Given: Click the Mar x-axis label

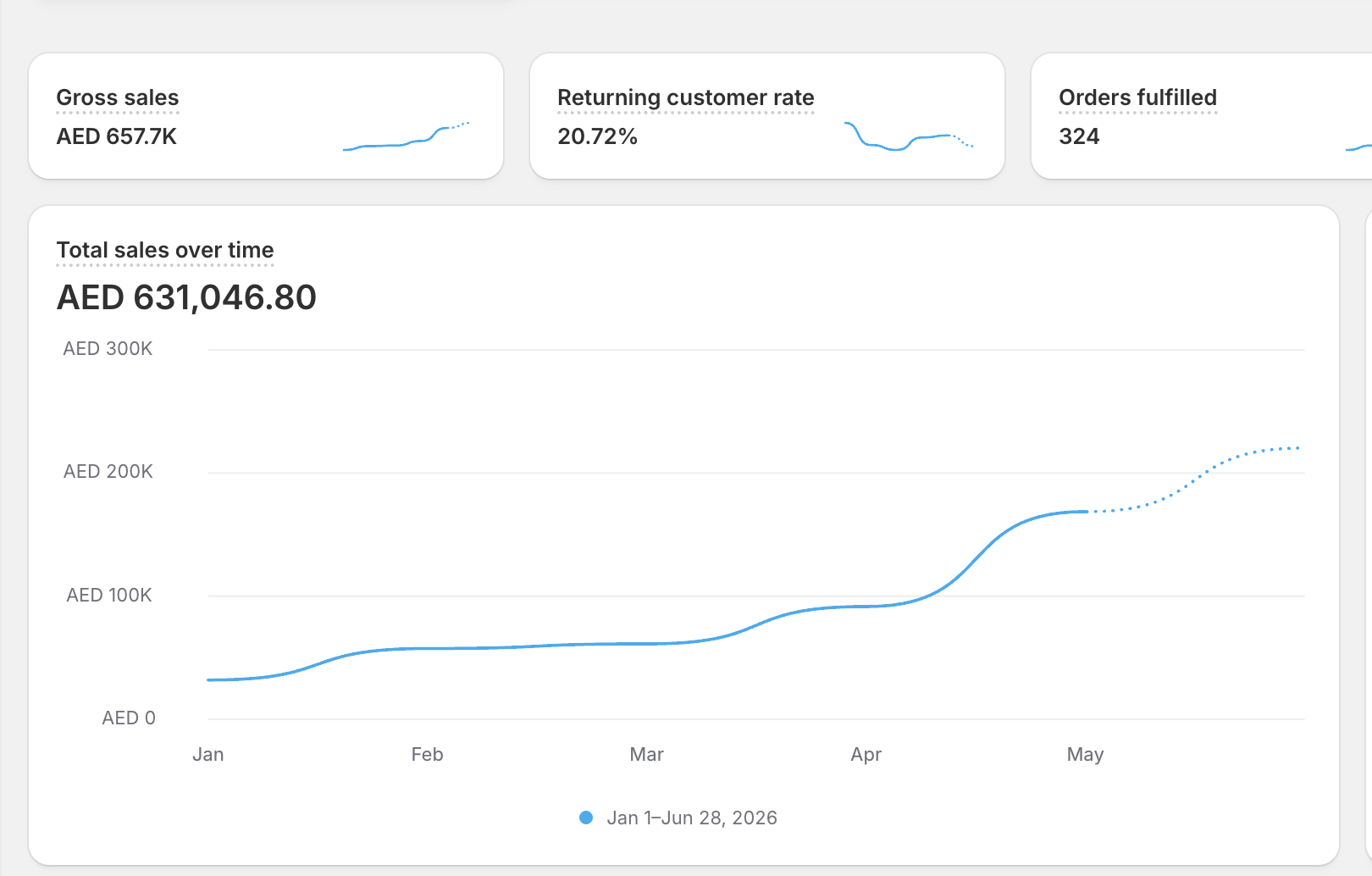Looking at the screenshot, I should [x=647, y=755].
